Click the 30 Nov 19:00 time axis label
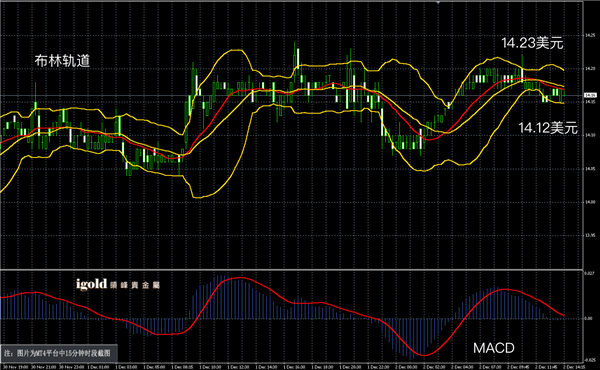Screen dimensions: 600x370 coord(14,367)
